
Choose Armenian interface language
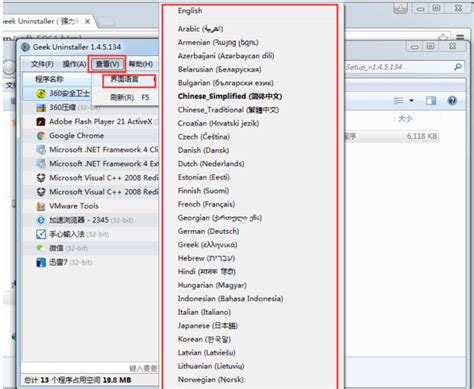coord(218,42)
